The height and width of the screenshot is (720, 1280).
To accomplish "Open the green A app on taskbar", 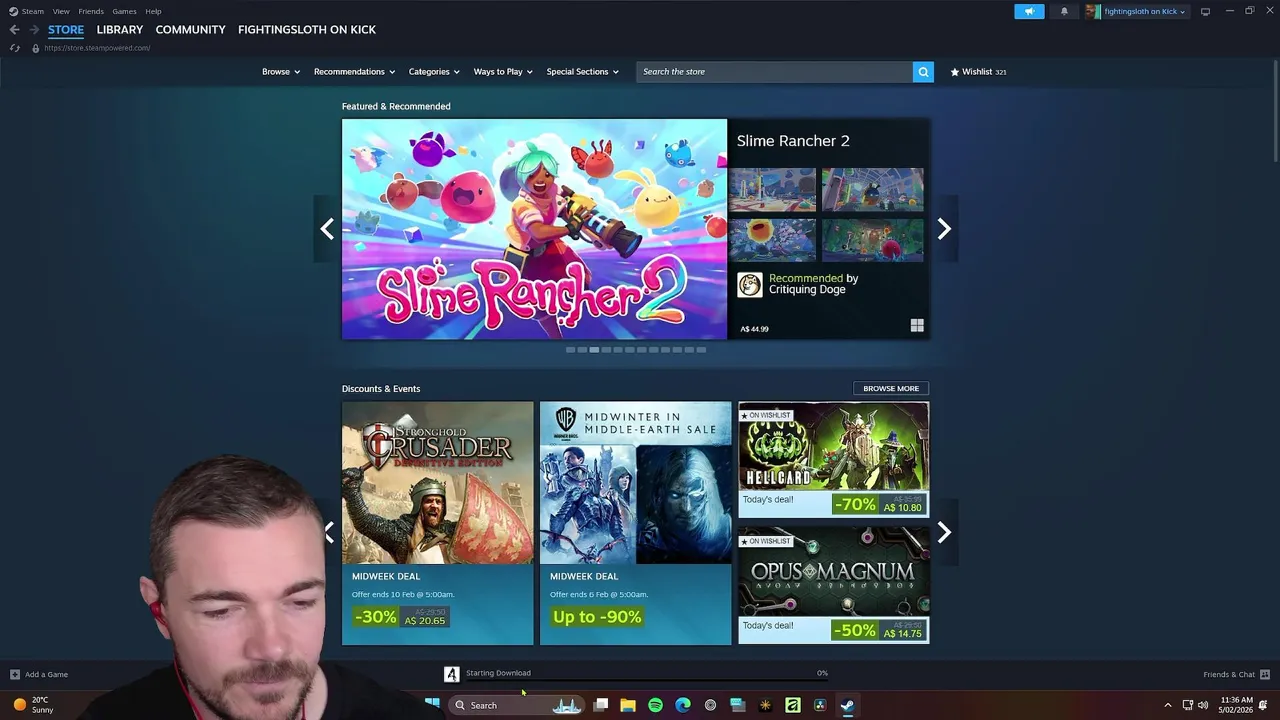I will tap(792, 705).
